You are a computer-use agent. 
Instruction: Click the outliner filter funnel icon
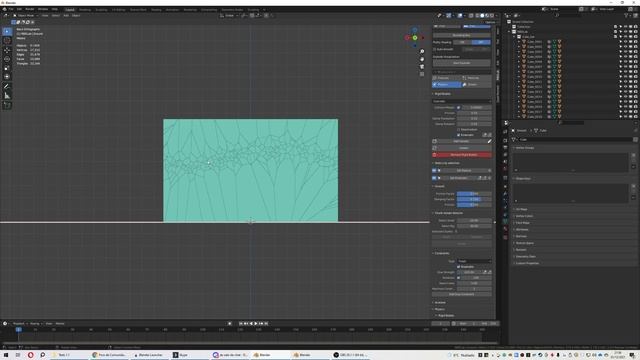pyautogui.click(x=626, y=16)
